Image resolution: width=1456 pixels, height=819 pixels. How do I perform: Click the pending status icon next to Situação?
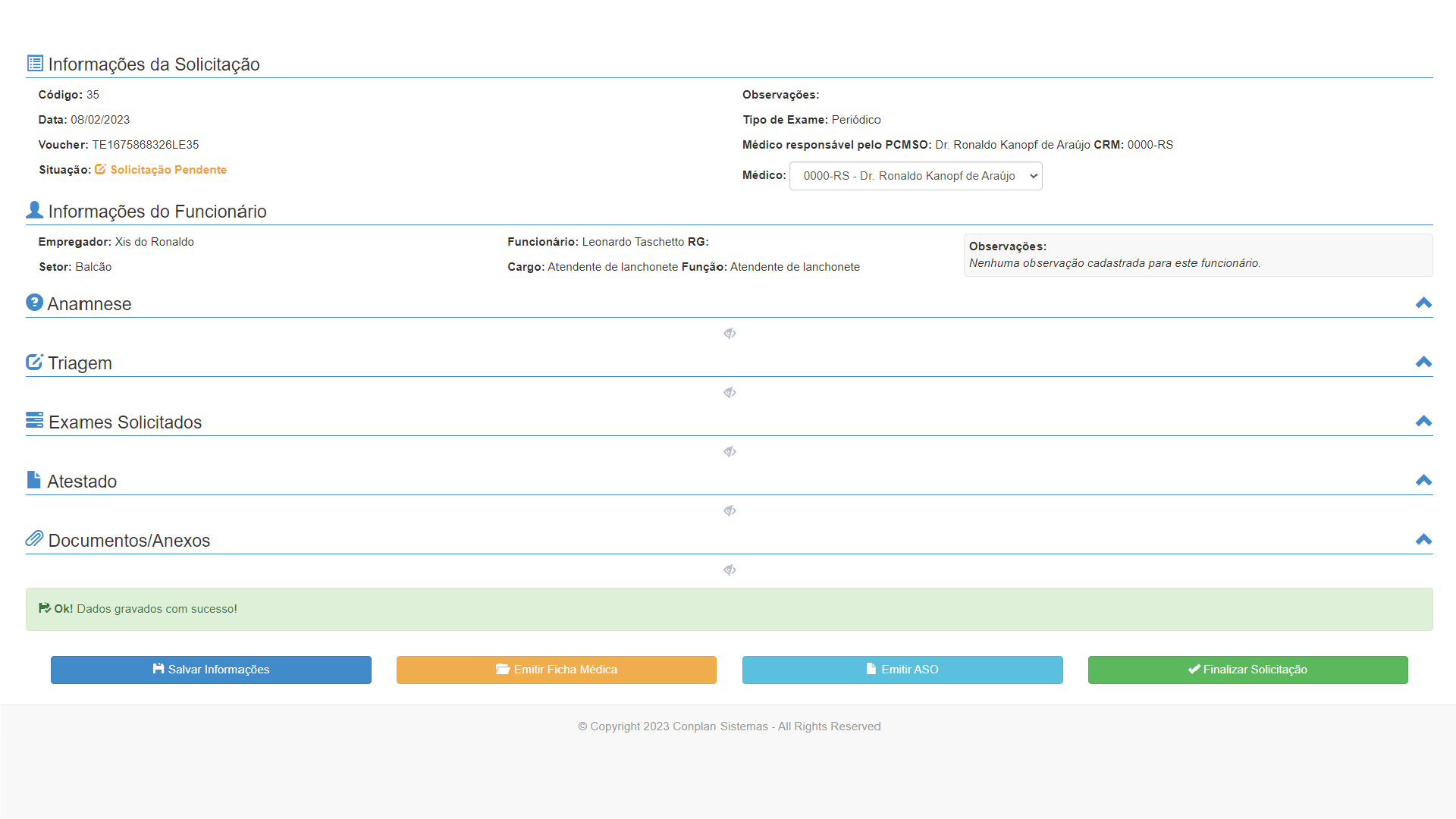[100, 169]
